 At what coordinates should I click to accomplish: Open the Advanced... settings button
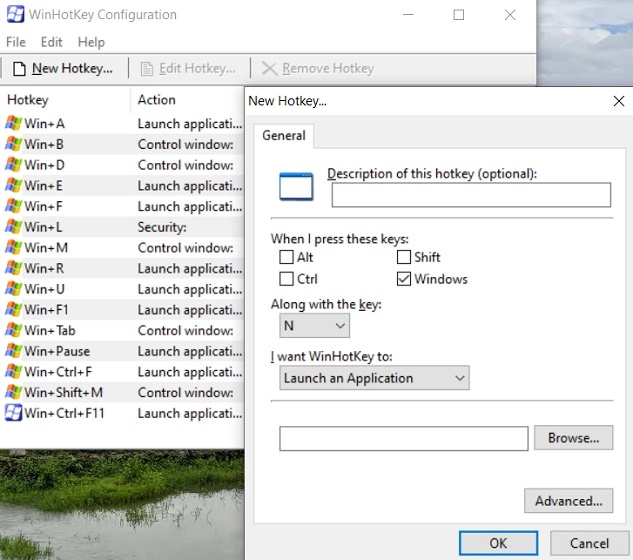click(x=568, y=501)
